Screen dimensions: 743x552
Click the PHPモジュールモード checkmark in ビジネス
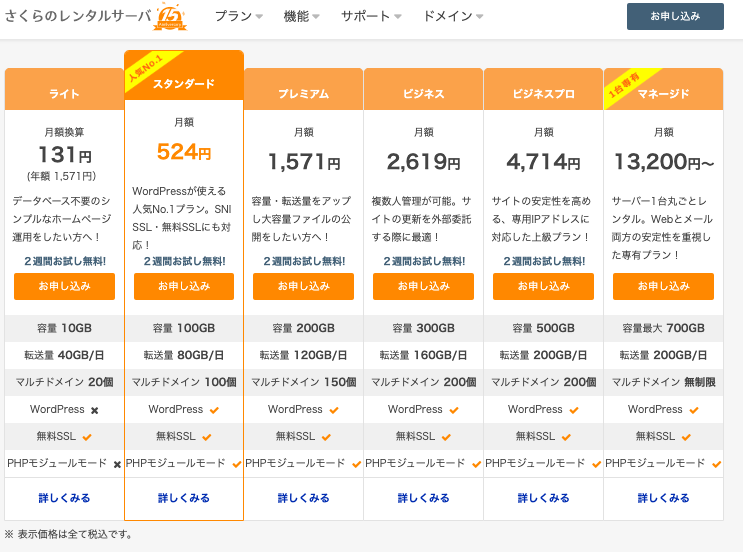click(477, 464)
